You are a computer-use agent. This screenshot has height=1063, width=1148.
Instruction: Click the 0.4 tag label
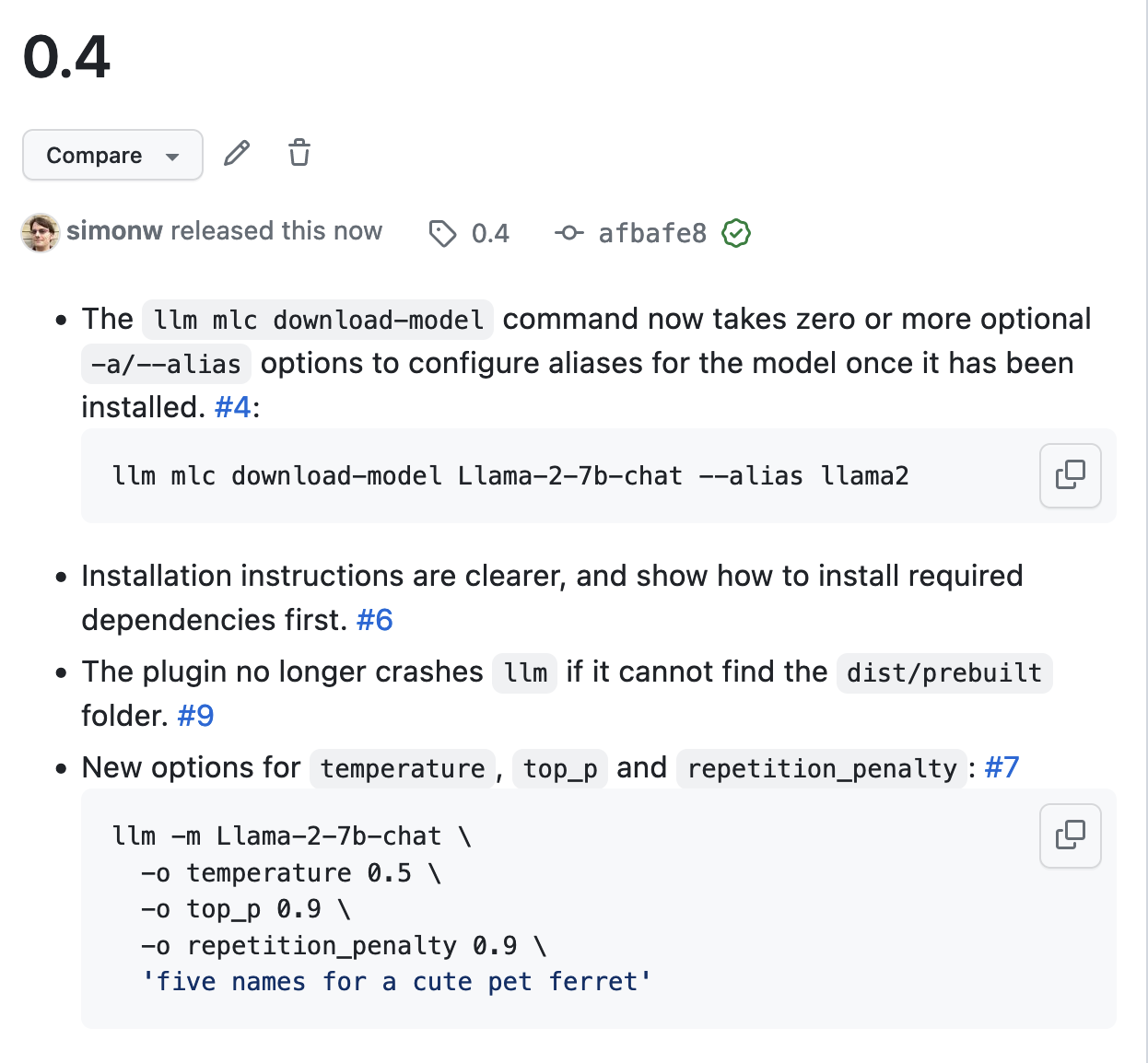(x=490, y=234)
